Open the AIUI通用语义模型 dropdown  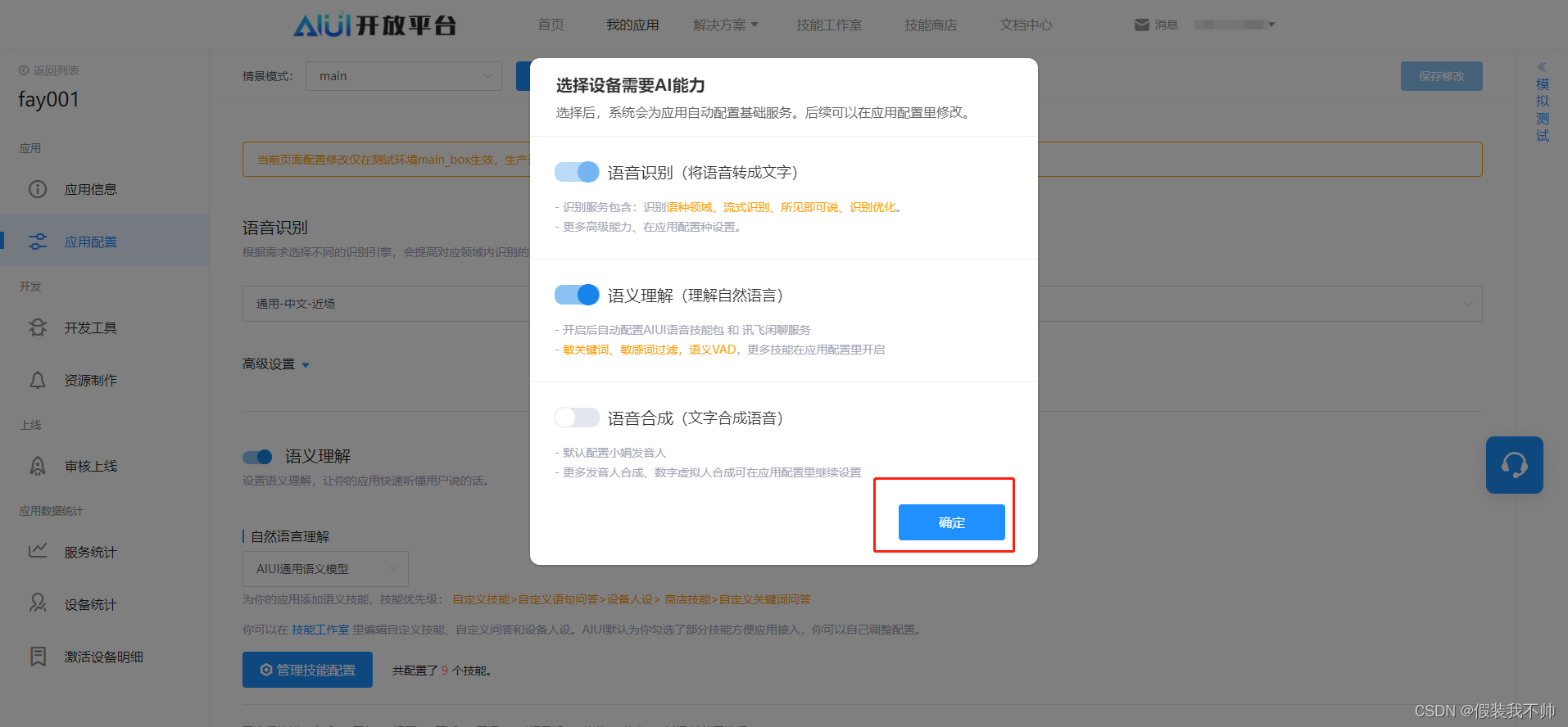click(325, 569)
